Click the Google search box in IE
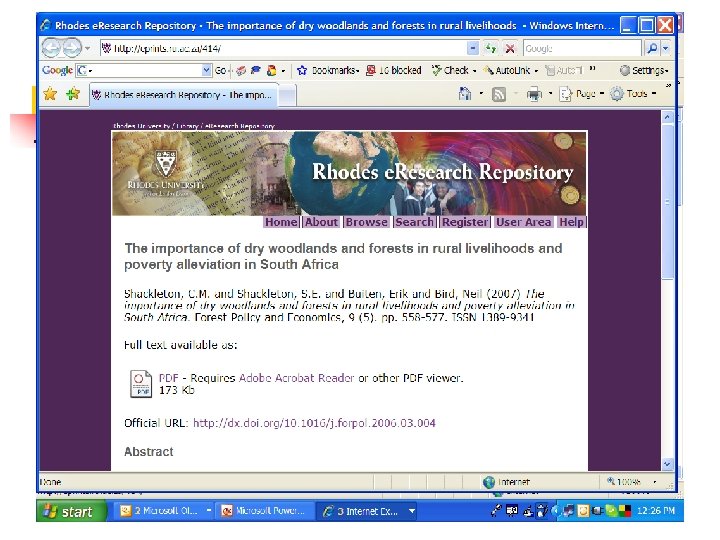The height and width of the screenshot is (540, 720). tap(581, 48)
